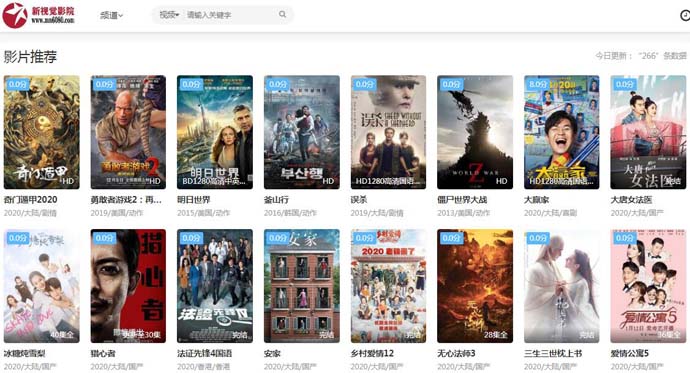
Task: Focus the keyword search input field
Action: pyautogui.click(x=230, y=15)
